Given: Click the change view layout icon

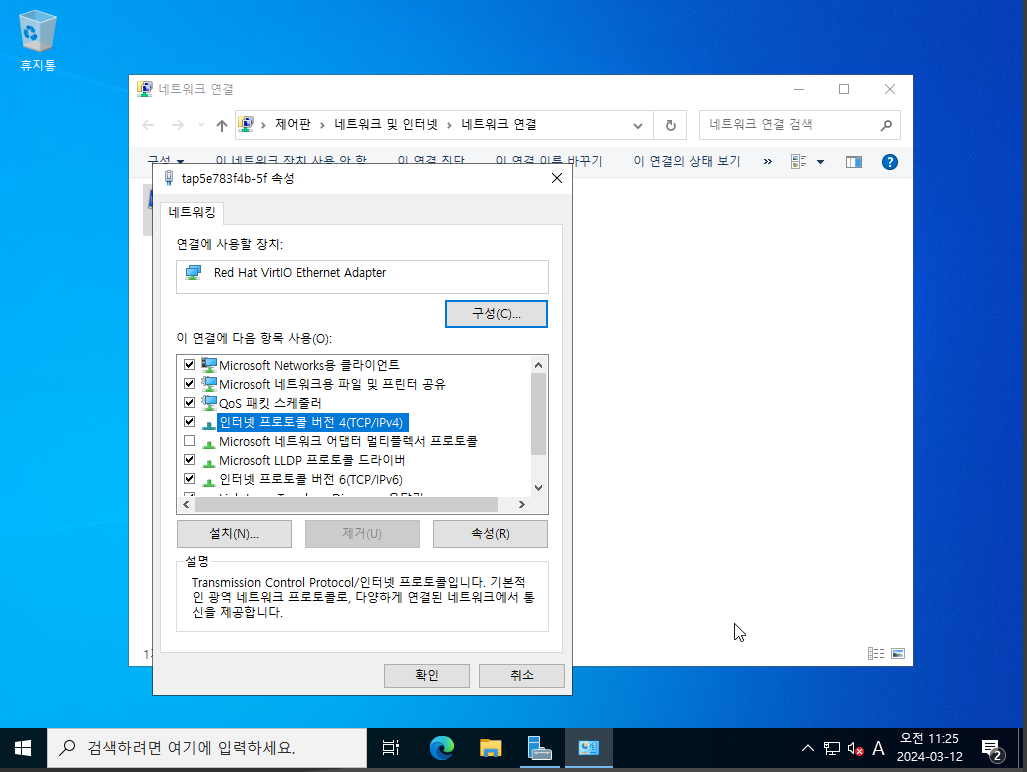Looking at the screenshot, I should pos(798,162).
